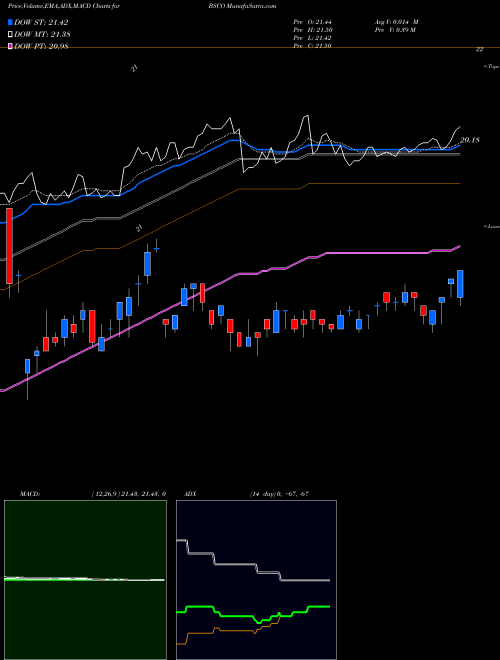Viewport: 500px width, 660px height.
Task: Click the Pre H: 21.50 value
Action: [x=313, y=30]
